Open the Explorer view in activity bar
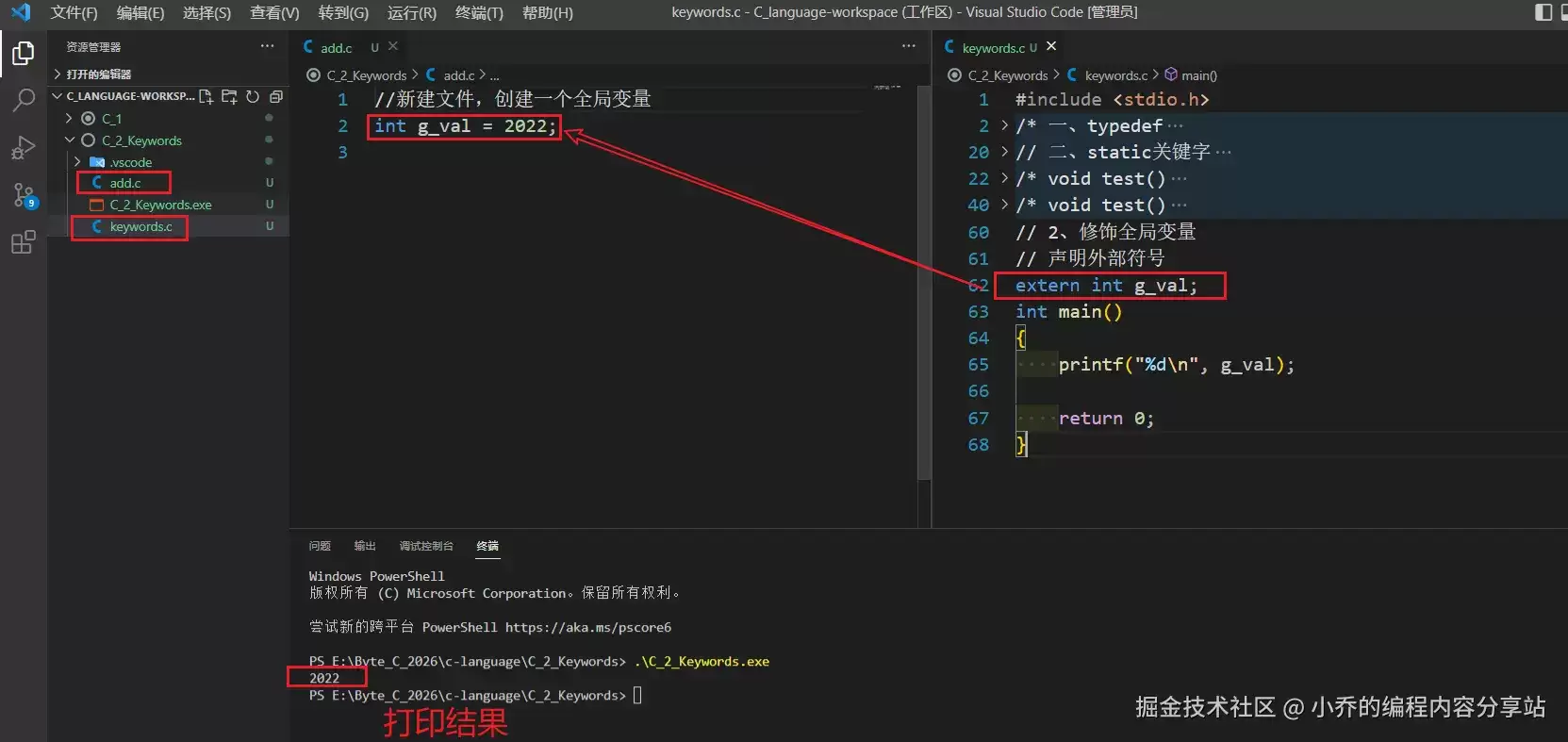 coord(24,53)
